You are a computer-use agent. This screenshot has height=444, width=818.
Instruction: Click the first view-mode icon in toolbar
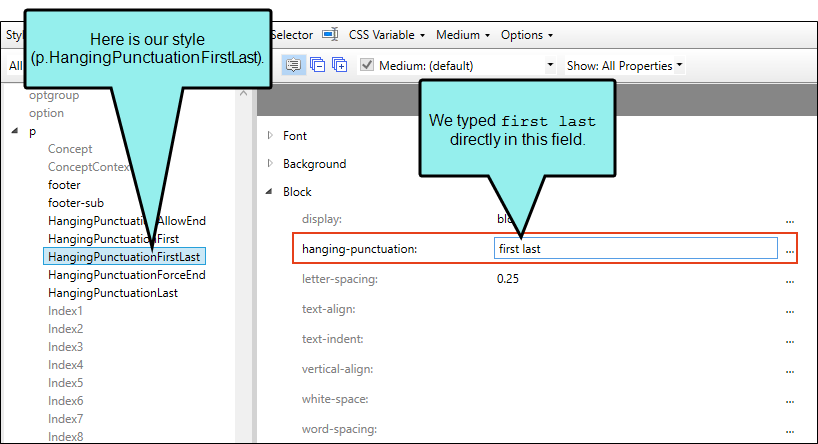293,65
